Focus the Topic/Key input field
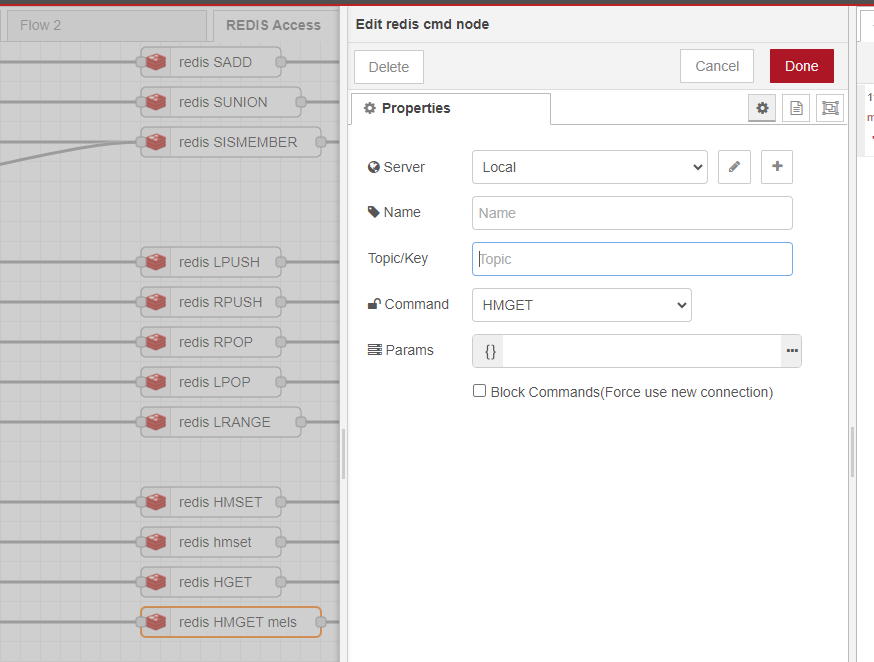The width and height of the screenshot is (874, 662). (632, 259)
